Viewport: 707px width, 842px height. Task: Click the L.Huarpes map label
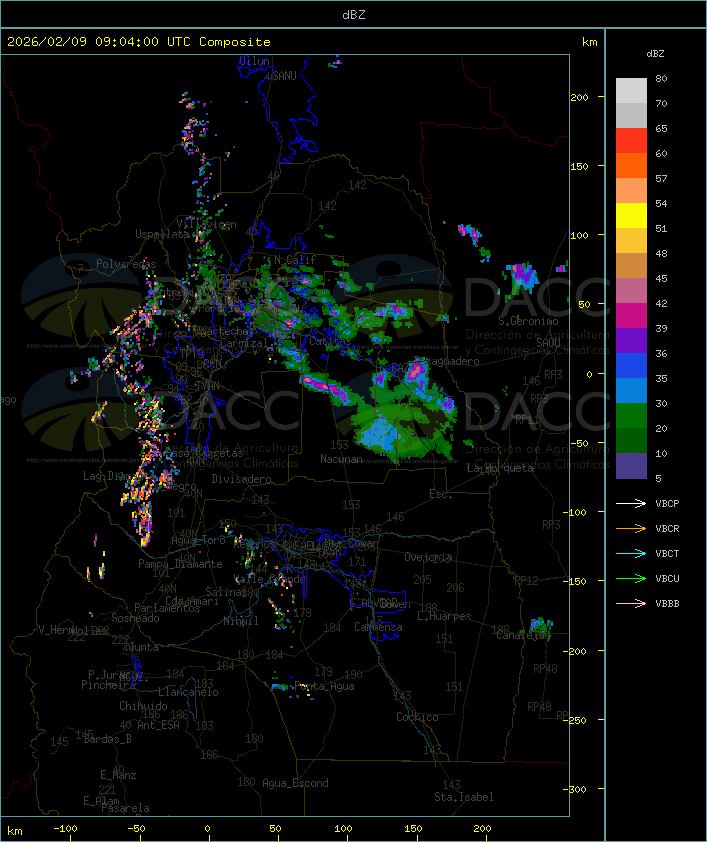[x=444, y=616]
